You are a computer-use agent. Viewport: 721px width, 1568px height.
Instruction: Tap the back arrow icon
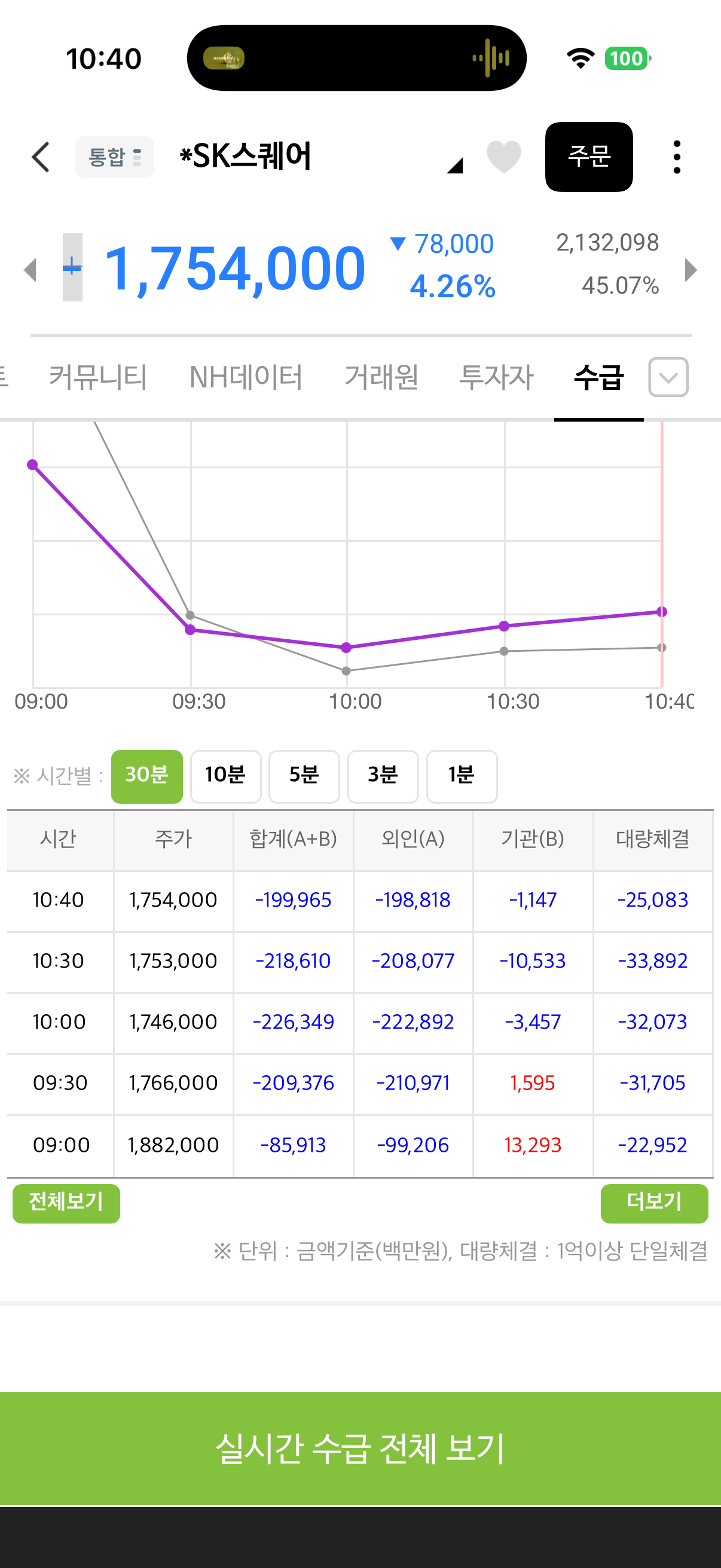pyautogui.click(x=40, y=157)
